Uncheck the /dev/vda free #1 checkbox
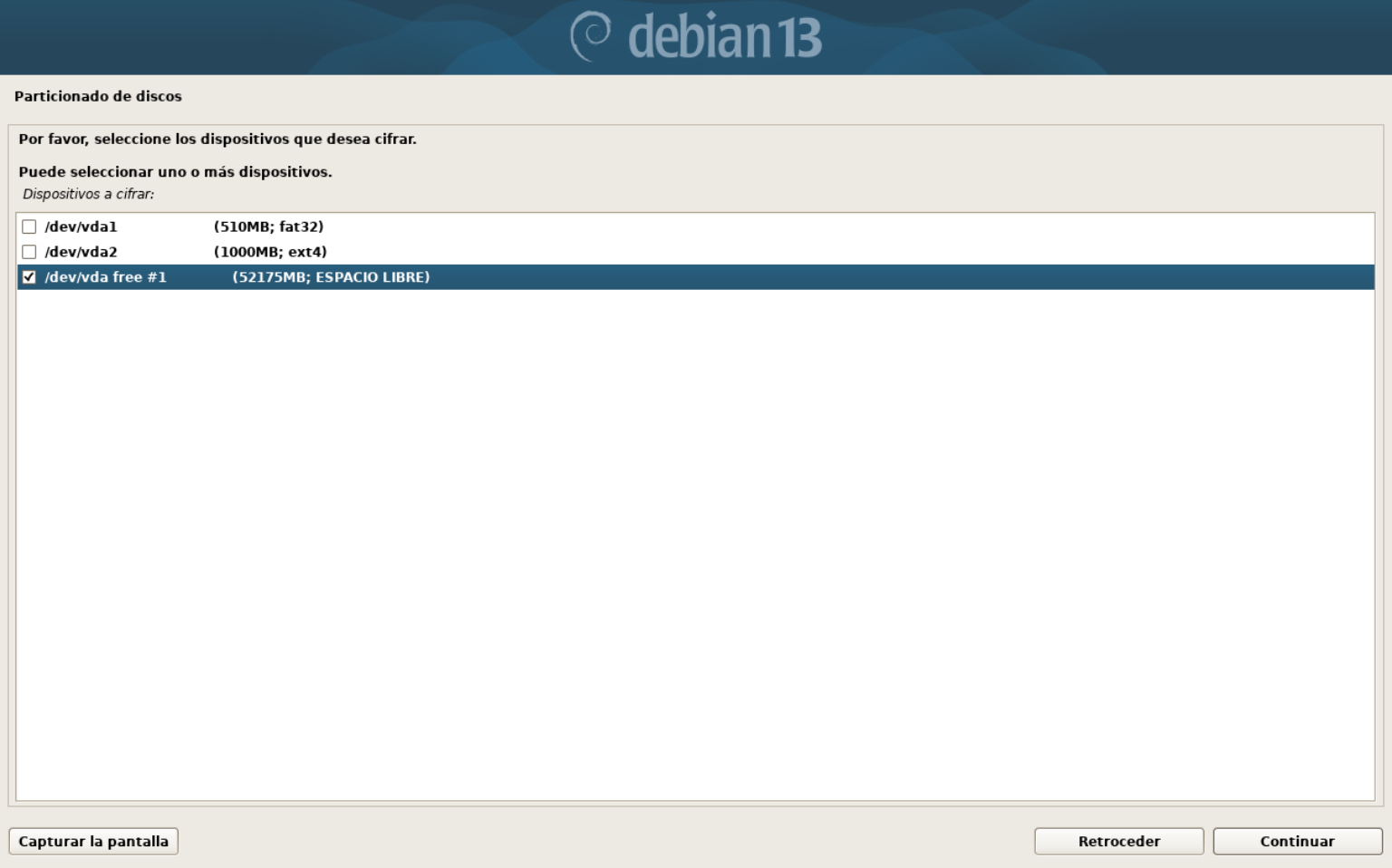Screen dimensions: 1392x868 click(29, 277)
